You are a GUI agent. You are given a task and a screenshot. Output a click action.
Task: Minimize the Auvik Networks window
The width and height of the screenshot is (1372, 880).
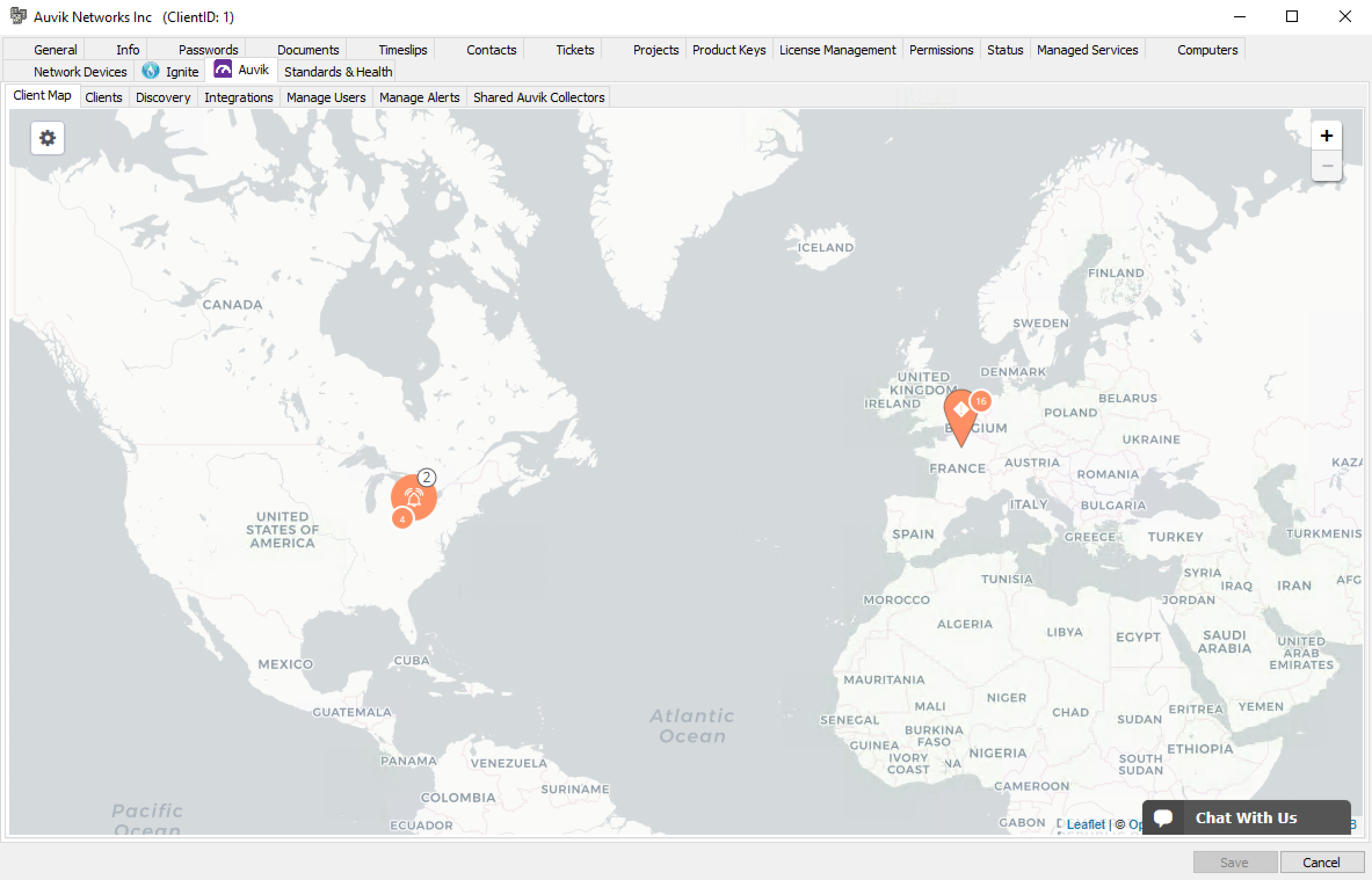[1240, 17]
